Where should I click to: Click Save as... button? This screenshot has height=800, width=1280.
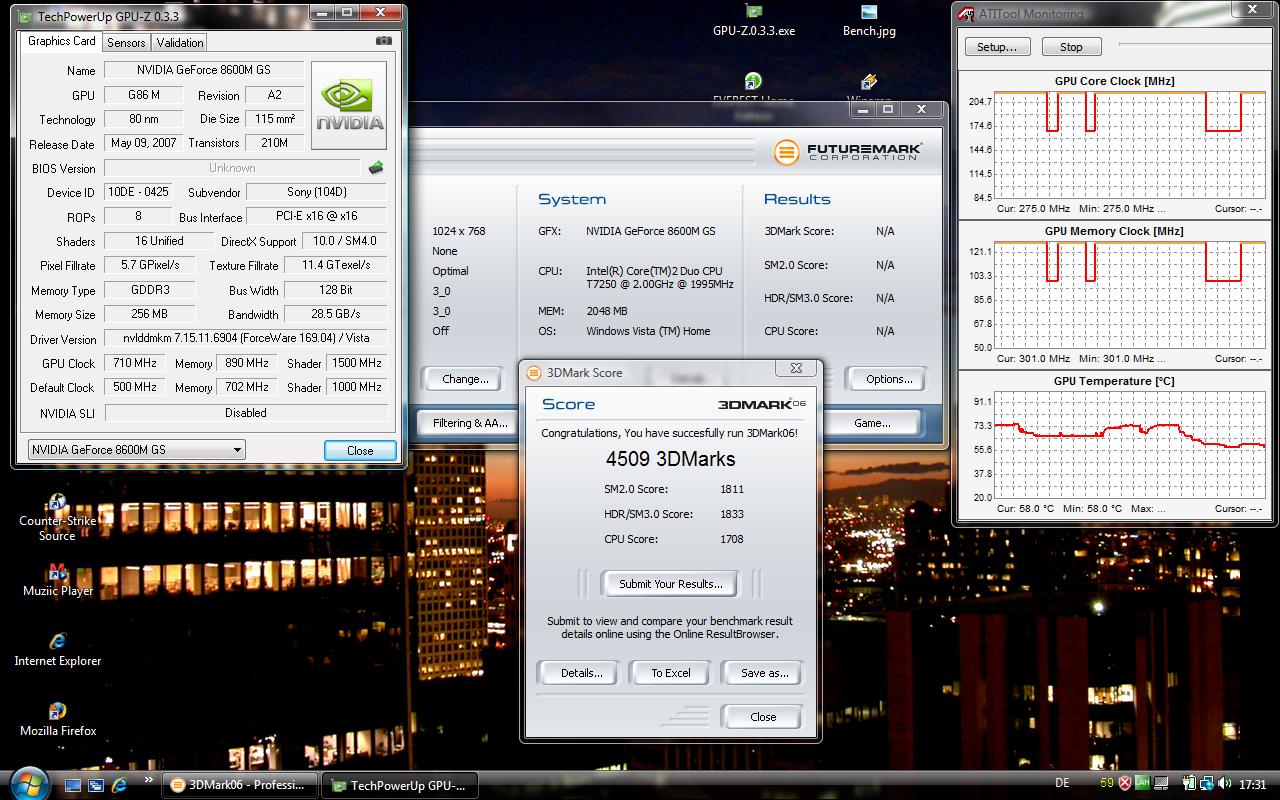(764, 673)
